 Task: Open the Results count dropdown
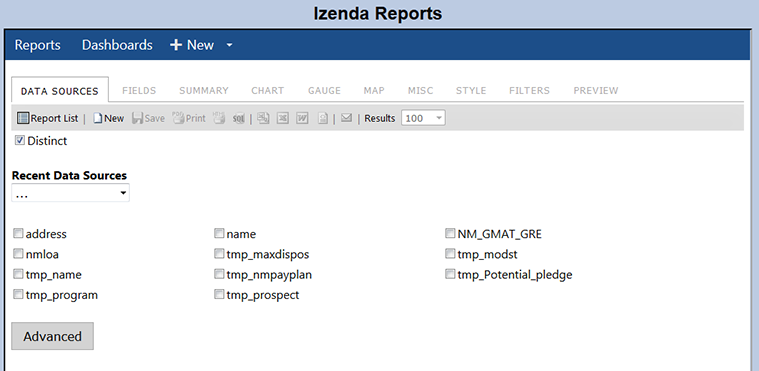[x=423, y=118]
